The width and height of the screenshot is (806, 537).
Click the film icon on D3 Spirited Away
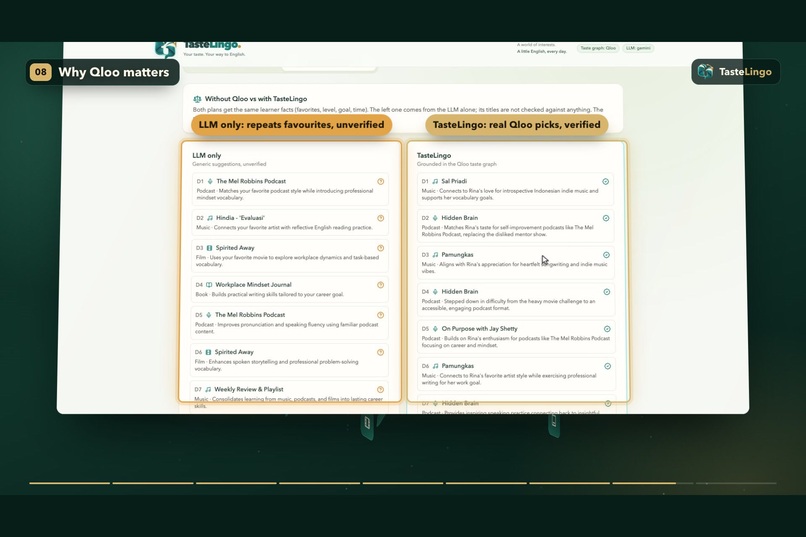coord(209,248)
